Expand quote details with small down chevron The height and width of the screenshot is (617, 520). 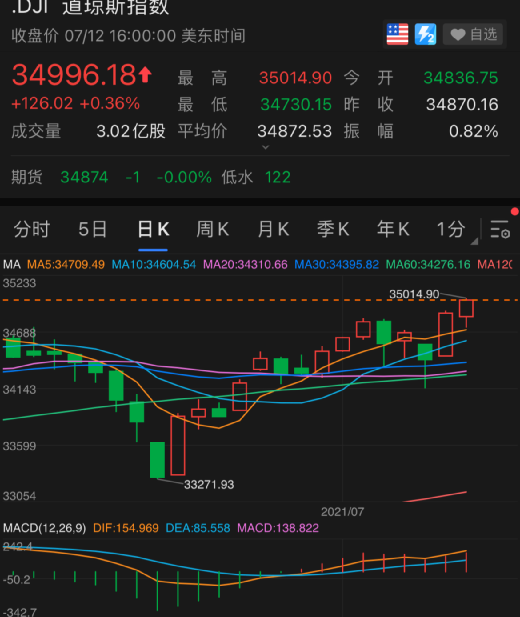(x=266, y=147)
